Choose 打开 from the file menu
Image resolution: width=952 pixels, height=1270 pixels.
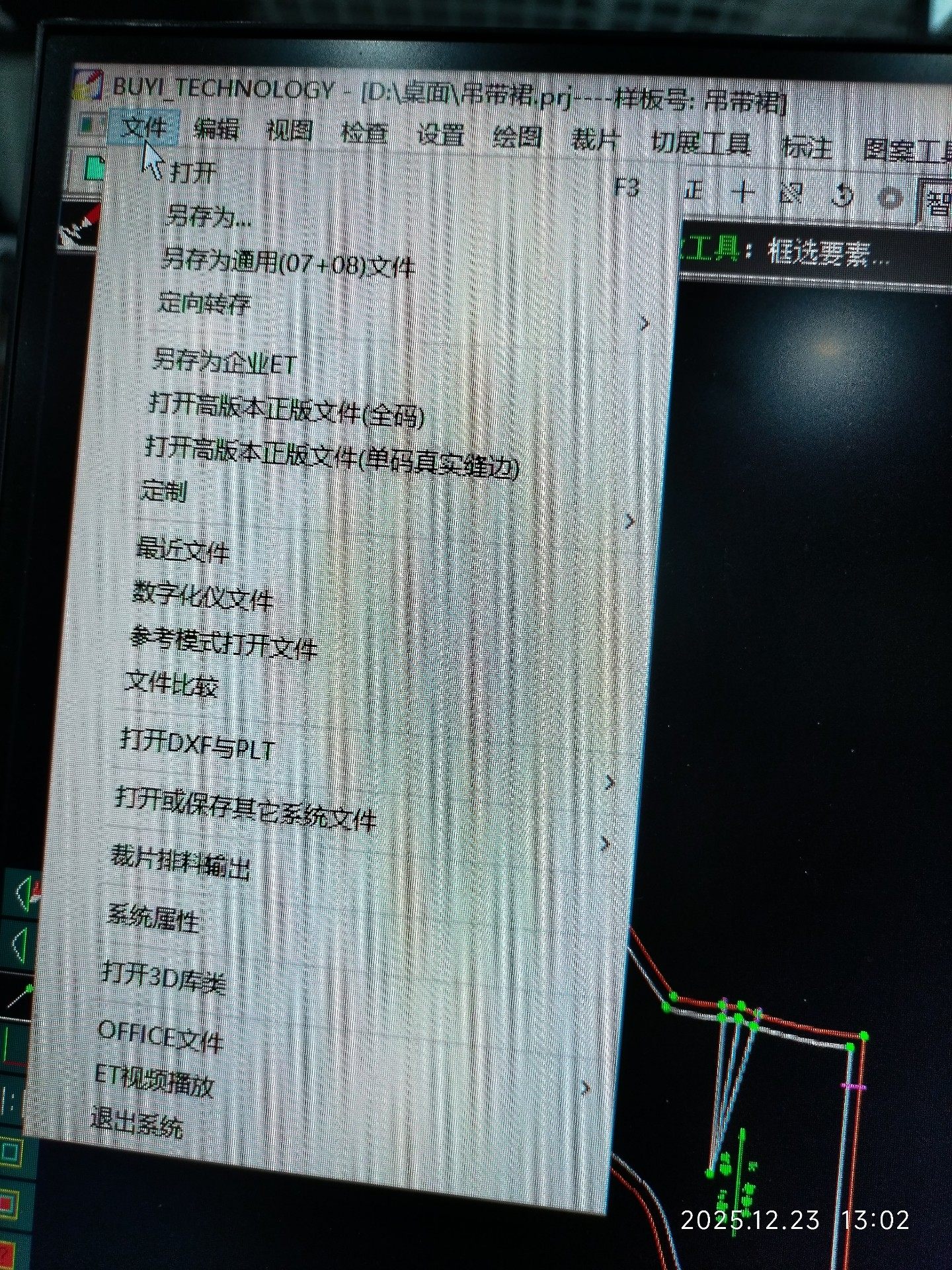click(193, 173)
